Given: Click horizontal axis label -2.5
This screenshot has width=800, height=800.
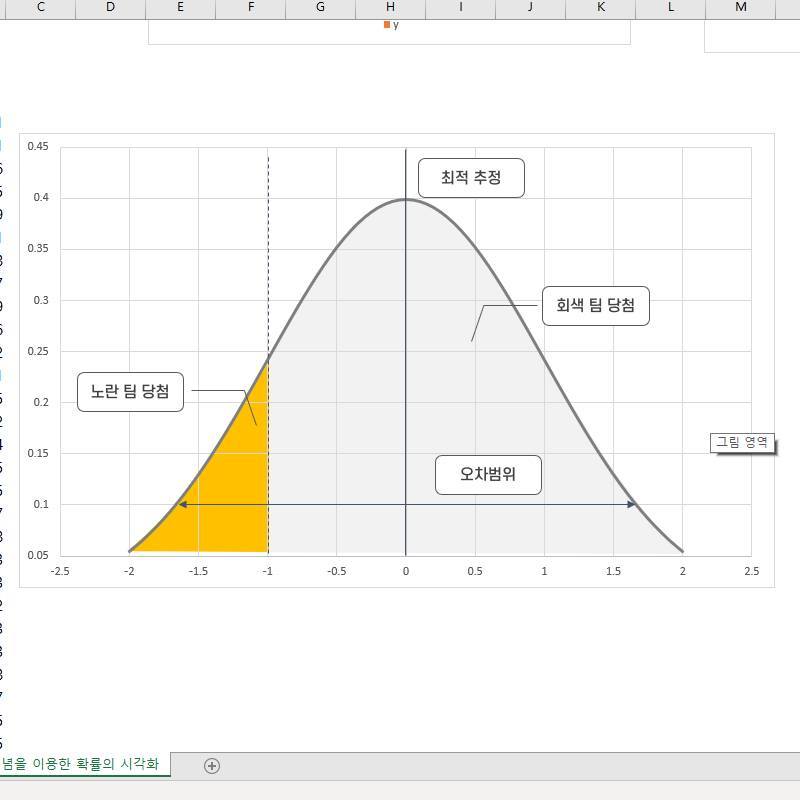Looking at the screenshot, I should (x=60, y=571).
